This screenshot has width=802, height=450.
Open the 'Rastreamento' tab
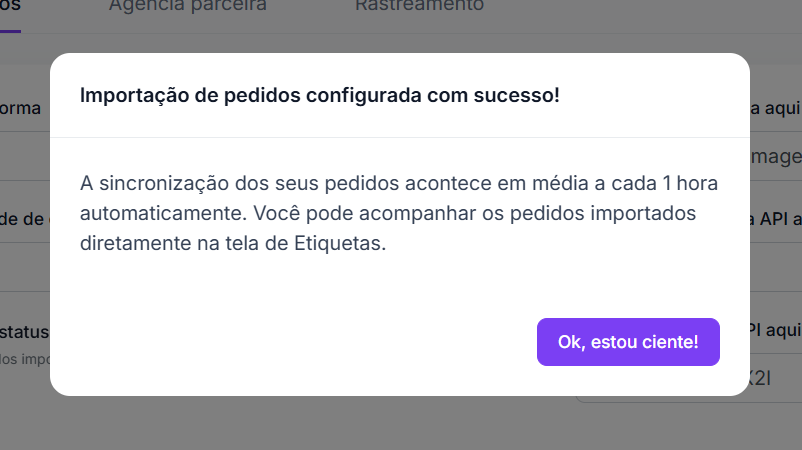click(419, 6)
